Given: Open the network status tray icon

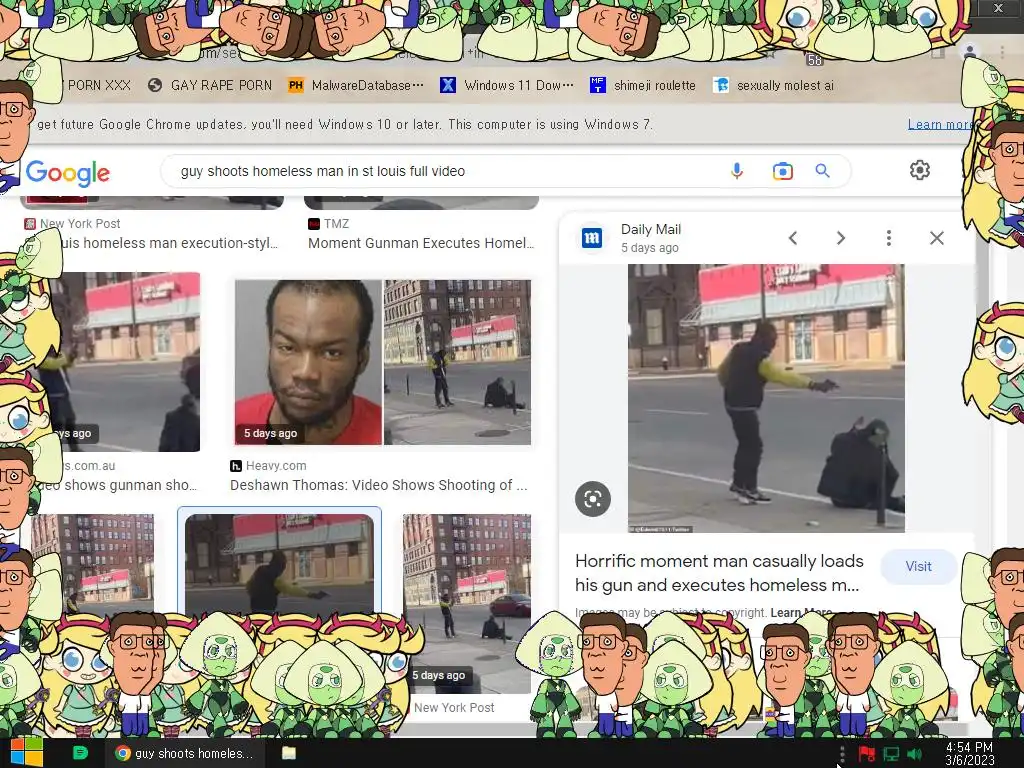Looking at the screenshot, I should point(891,754).
